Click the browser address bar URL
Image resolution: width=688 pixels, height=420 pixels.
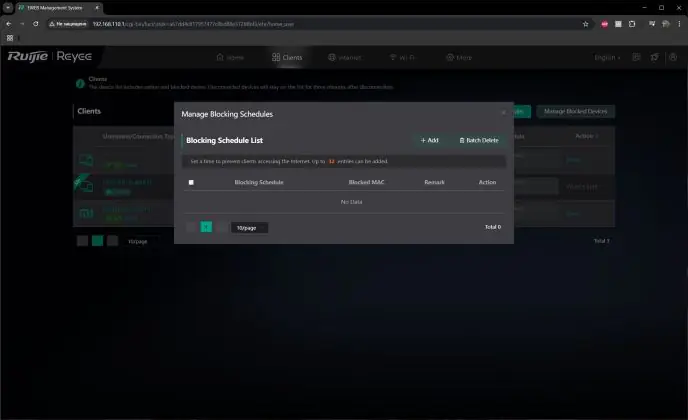(x=193, y=24)
